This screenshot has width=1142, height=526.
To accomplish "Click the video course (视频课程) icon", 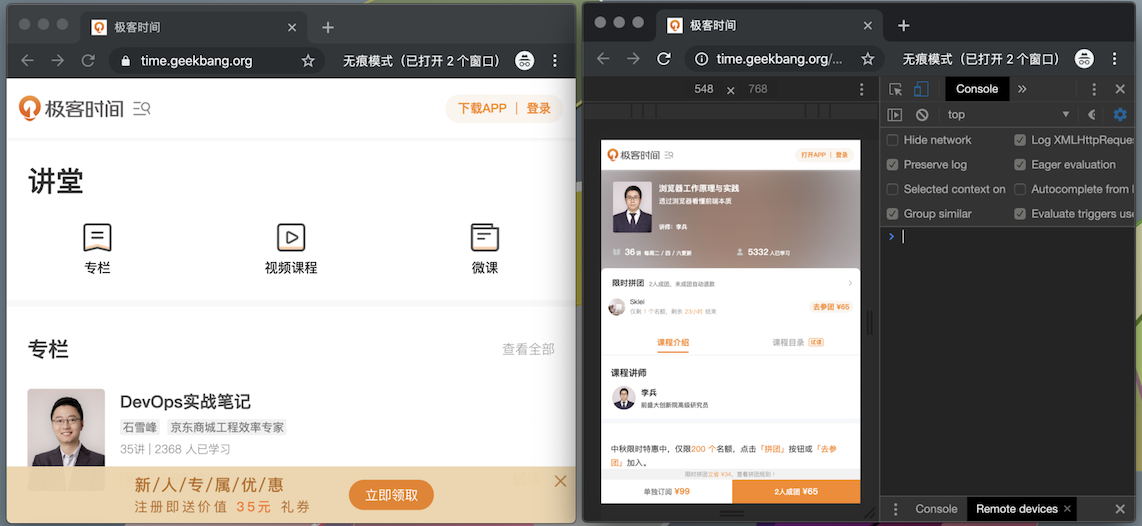I will tap(291, 238).
